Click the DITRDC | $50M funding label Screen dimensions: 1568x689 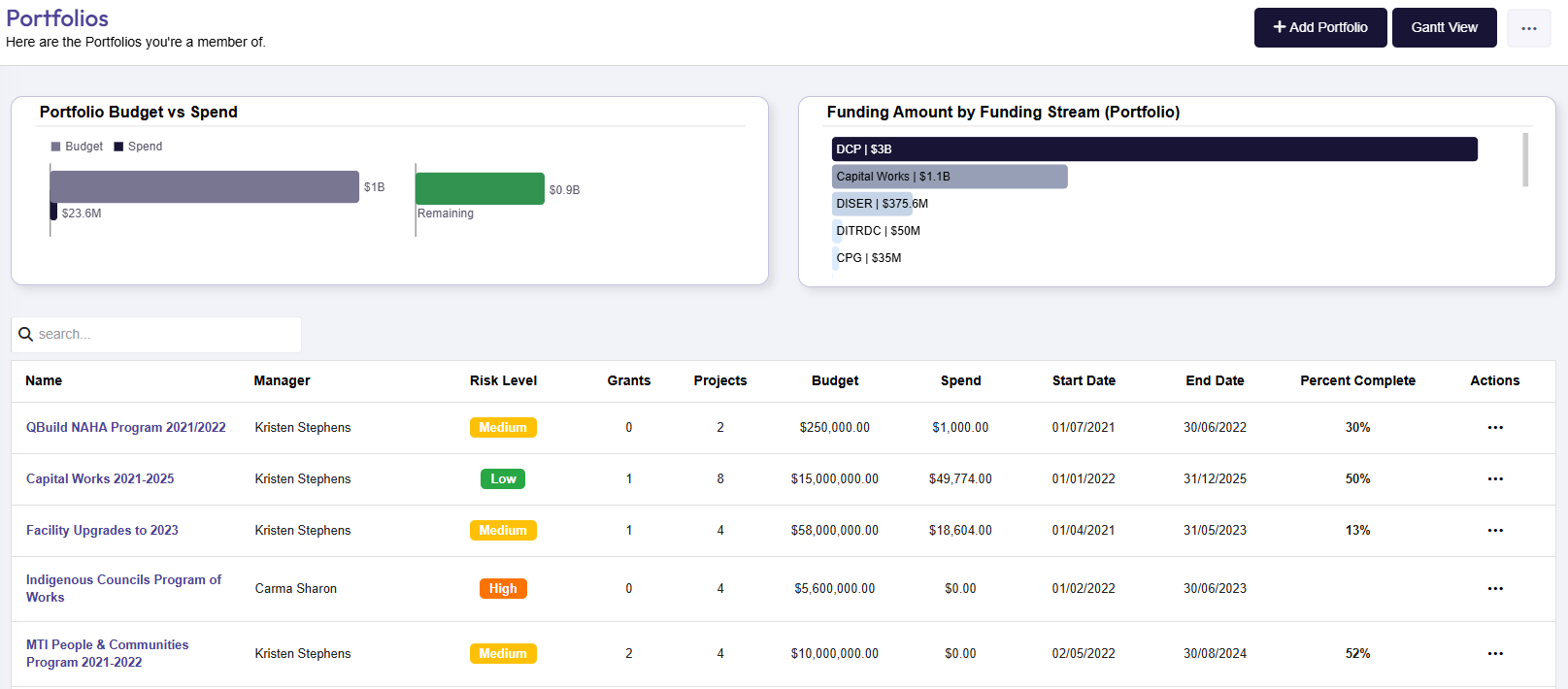878,231
